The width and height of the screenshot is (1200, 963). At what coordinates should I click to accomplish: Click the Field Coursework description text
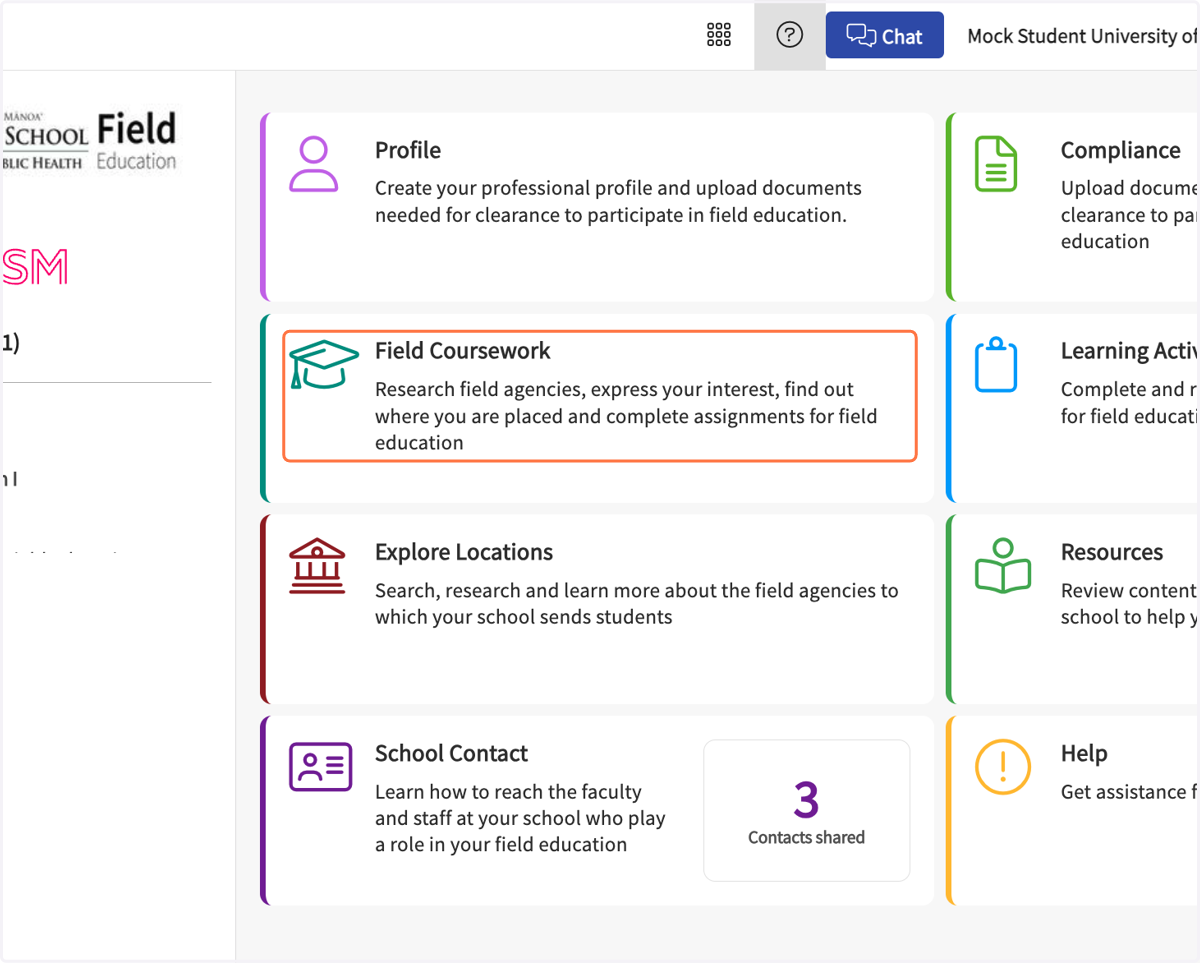[x=626, y=416]
